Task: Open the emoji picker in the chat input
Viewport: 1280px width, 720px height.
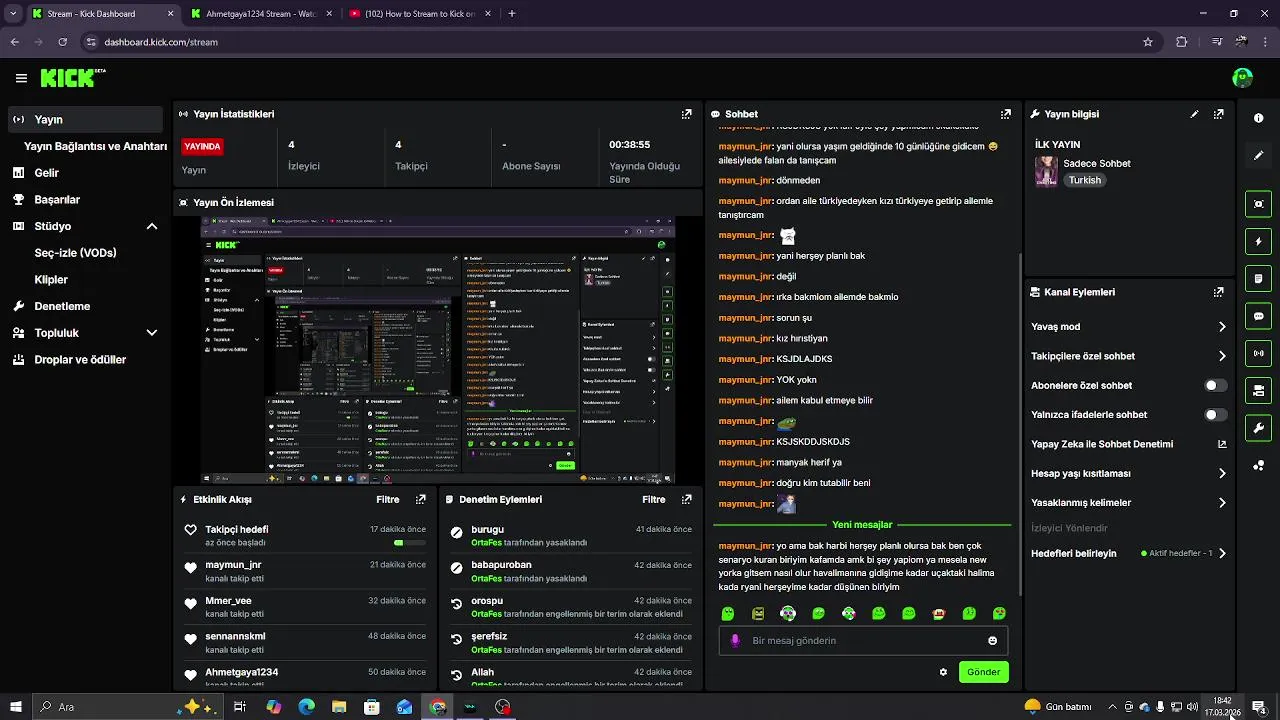Action: [x=992, y=640]
